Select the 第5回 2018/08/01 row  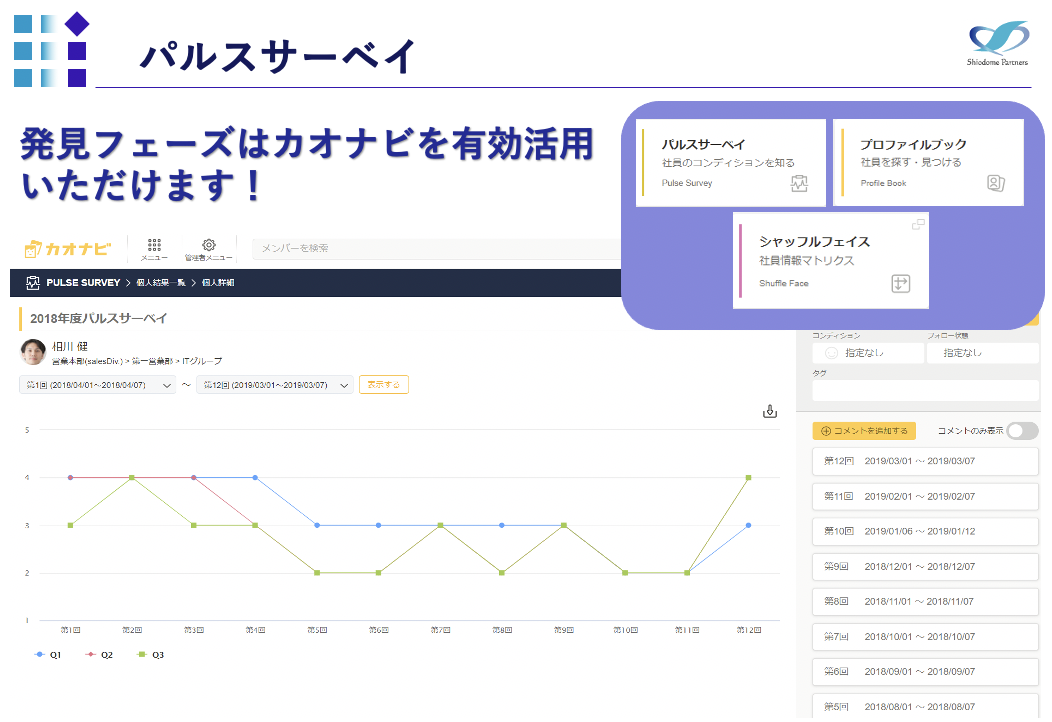[x=925, y=706]
